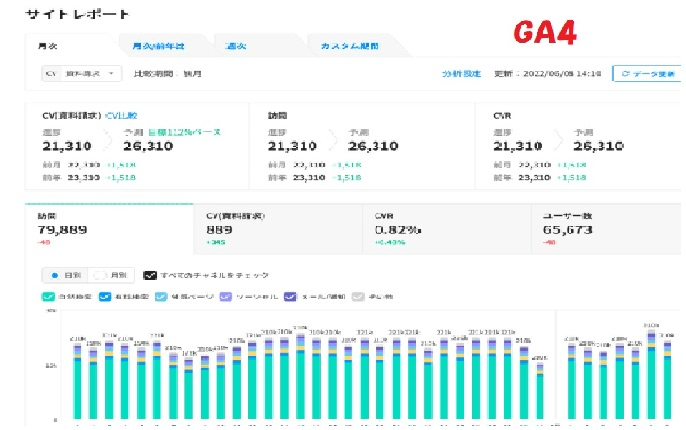Screen dimensions: 686x430
Task: Toggle the light blue 参照ページ channel checkbox
Action: pos(161,297)
